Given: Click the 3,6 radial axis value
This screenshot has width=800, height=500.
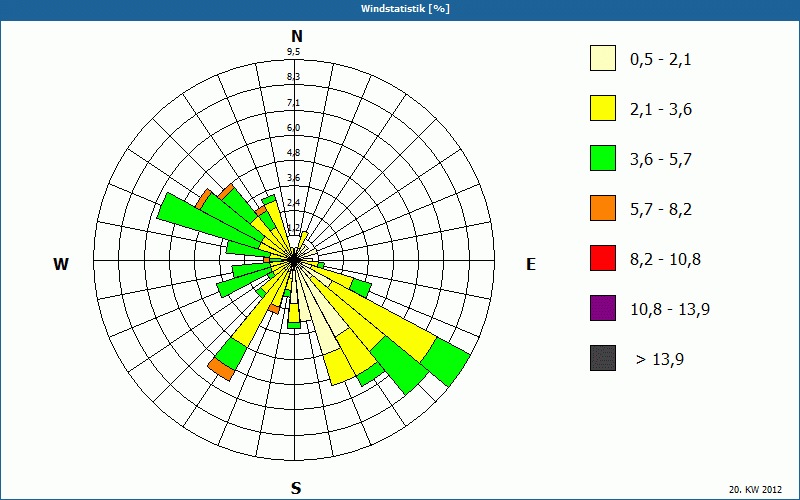Looking at the screenshot, I should (293, 178).
